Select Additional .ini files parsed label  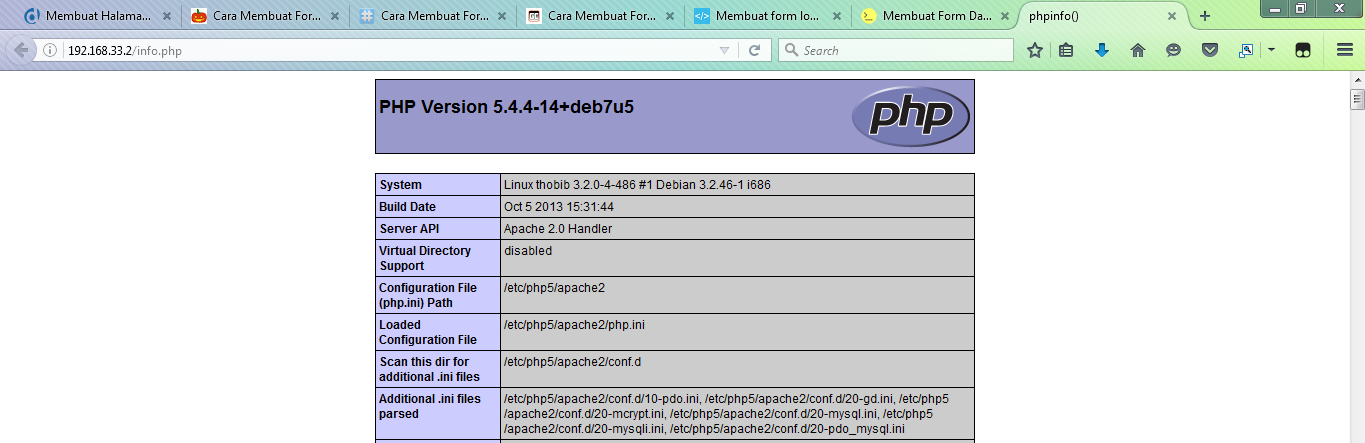[x=438, y=413]
